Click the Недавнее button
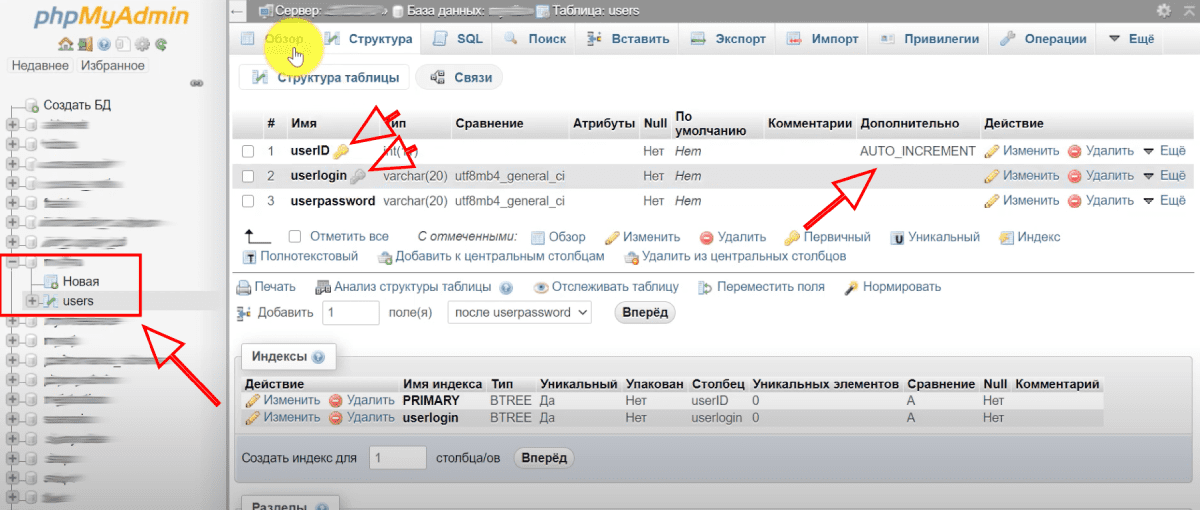Screen dimensions: 1200x510 coord(40,65)
